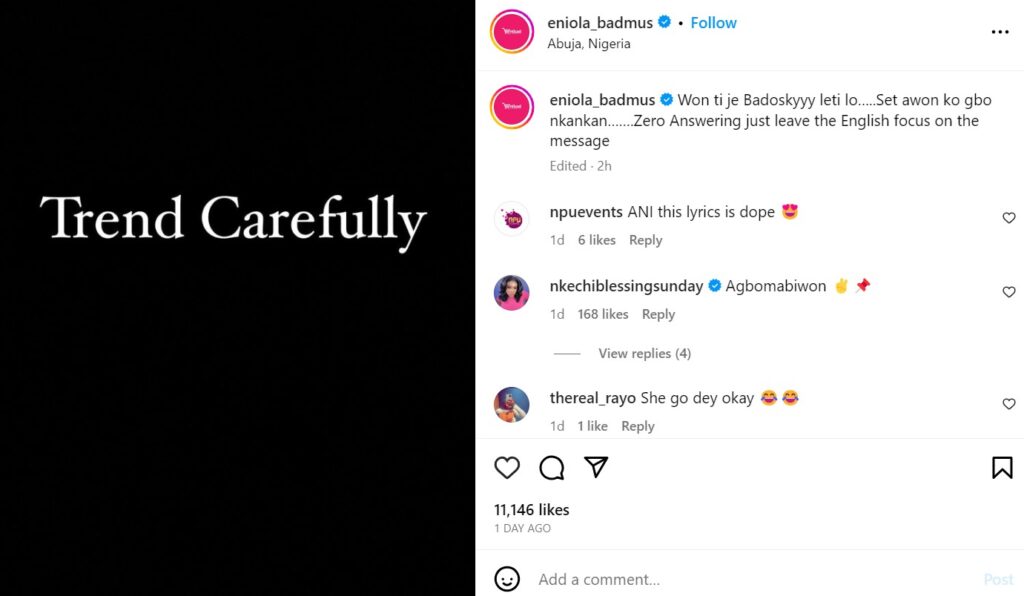Like nkechiblessingsunday's comment
The height and width of the screenshot is (596, 1024).
[1008, 292]
